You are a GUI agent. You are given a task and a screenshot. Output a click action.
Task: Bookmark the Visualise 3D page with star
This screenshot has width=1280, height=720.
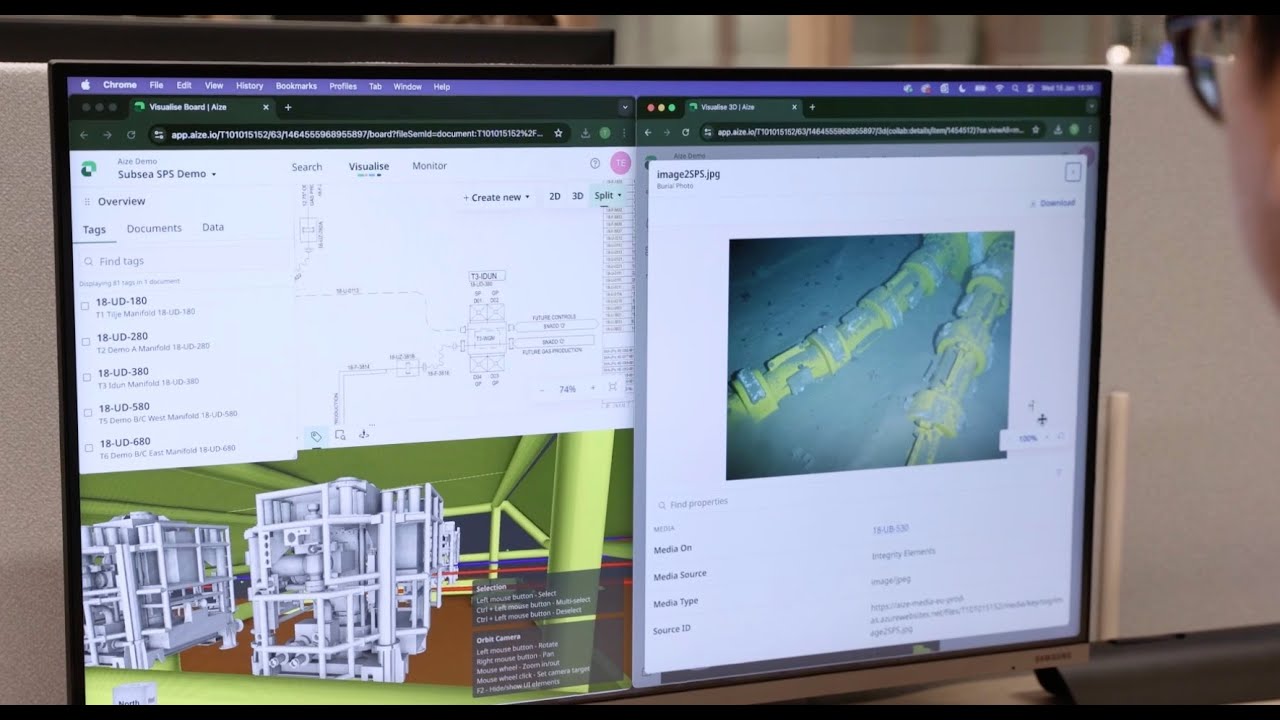click(1035, 129)
